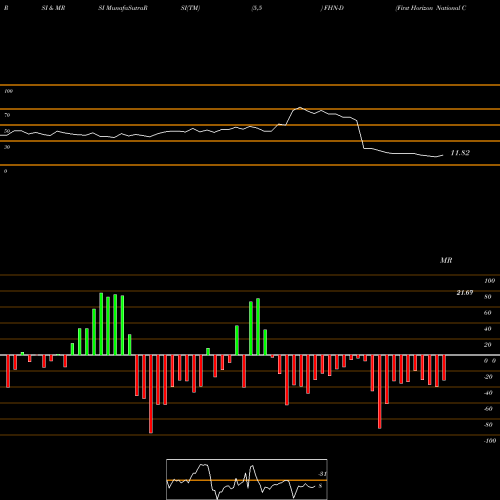Click the "-100" label on the MR axis
Screen dimensions: 500x500
click(x=490, y=441)
